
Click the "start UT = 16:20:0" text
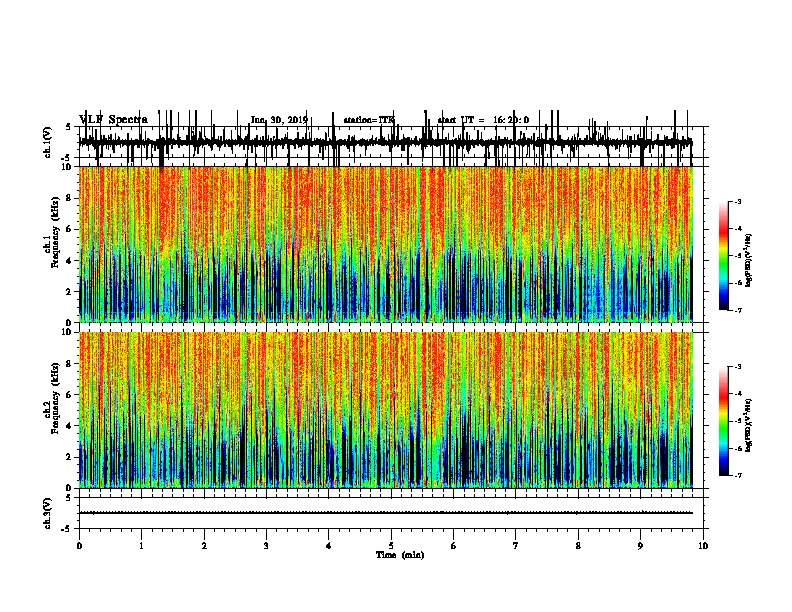pyautogui.click(x=483, y=120)
